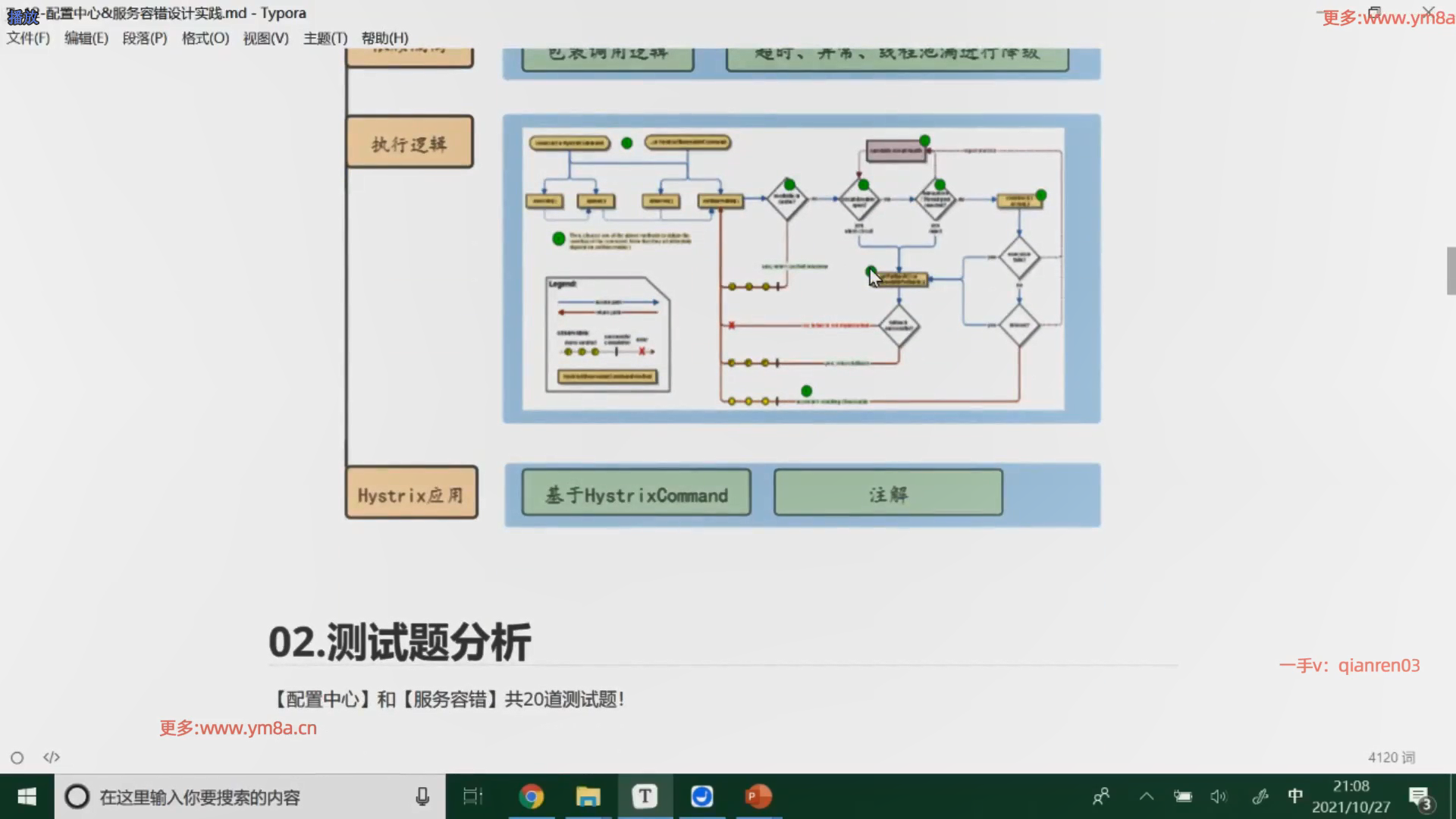The image size is (1456, 819).
Task: Open the 段落(P) paragraph menu
Action: click(x=144, y=38)
